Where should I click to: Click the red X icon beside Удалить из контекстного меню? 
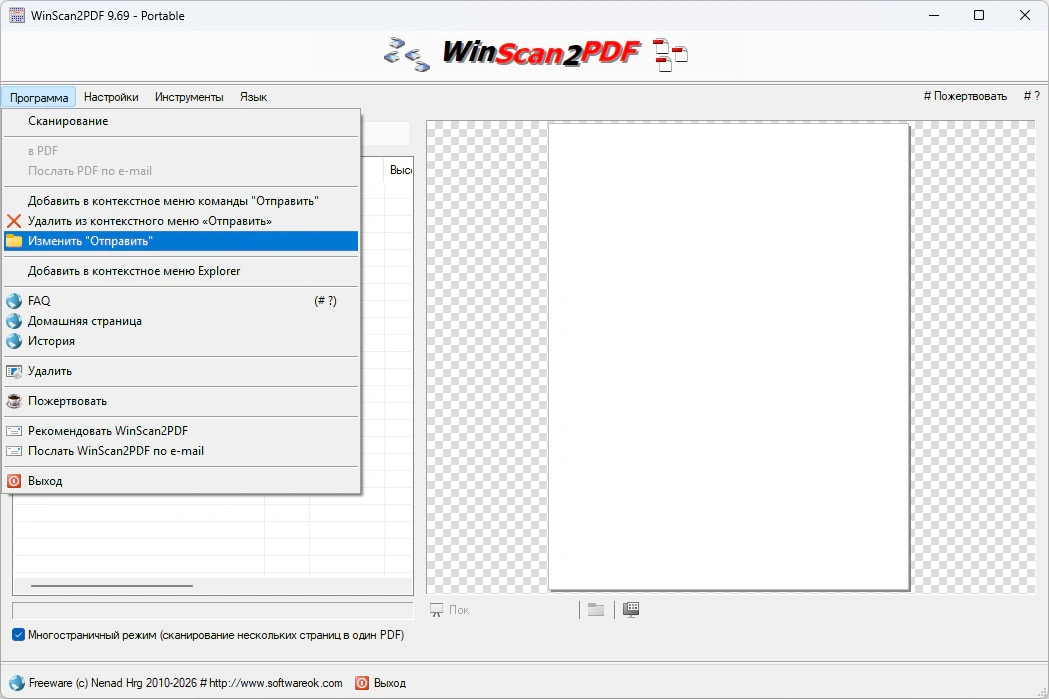14,221
